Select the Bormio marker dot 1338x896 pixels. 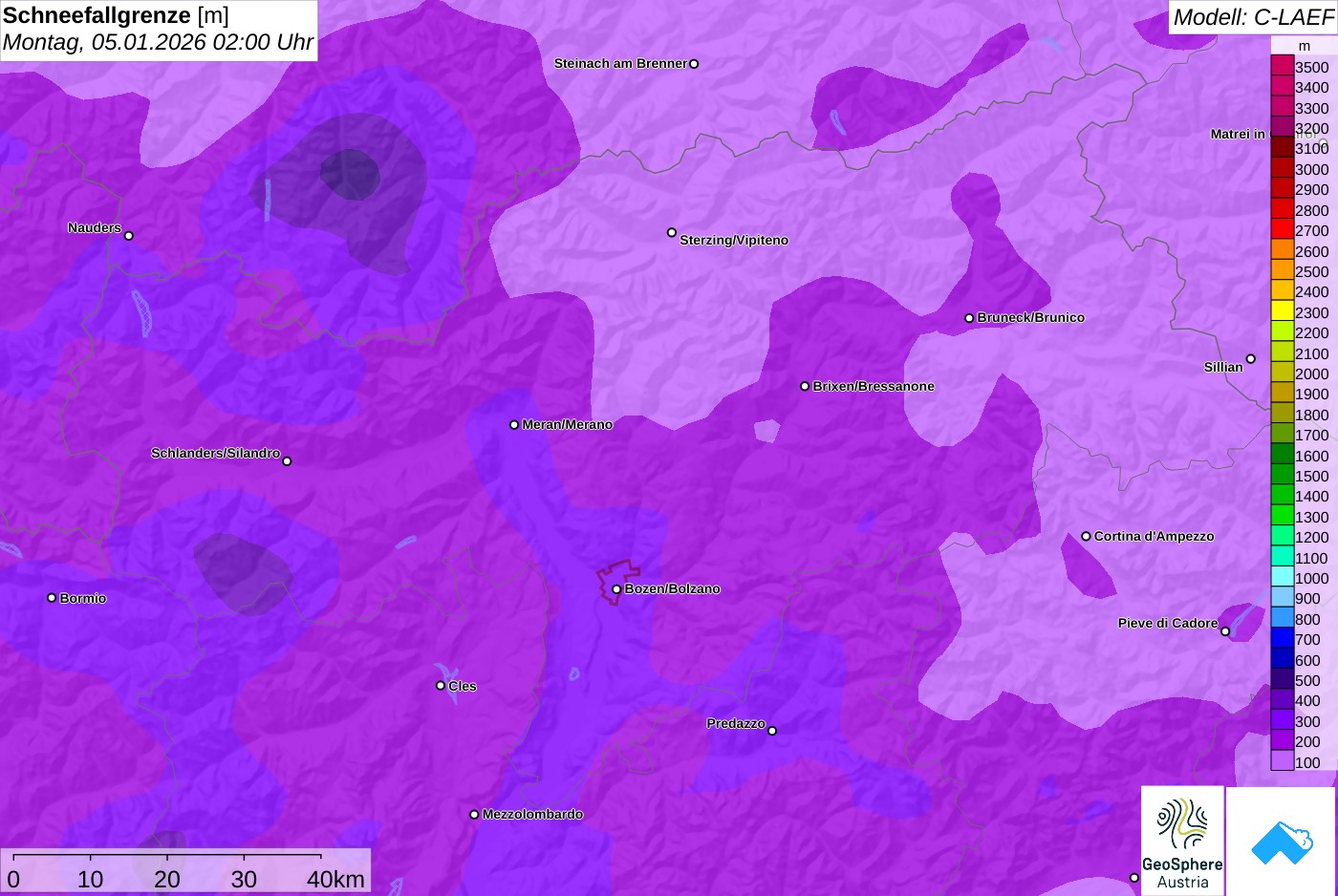pos(52,598)
